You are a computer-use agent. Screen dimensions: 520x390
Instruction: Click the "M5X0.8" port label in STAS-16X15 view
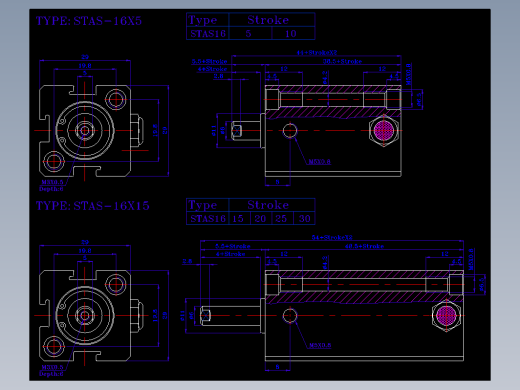point(320,345)
